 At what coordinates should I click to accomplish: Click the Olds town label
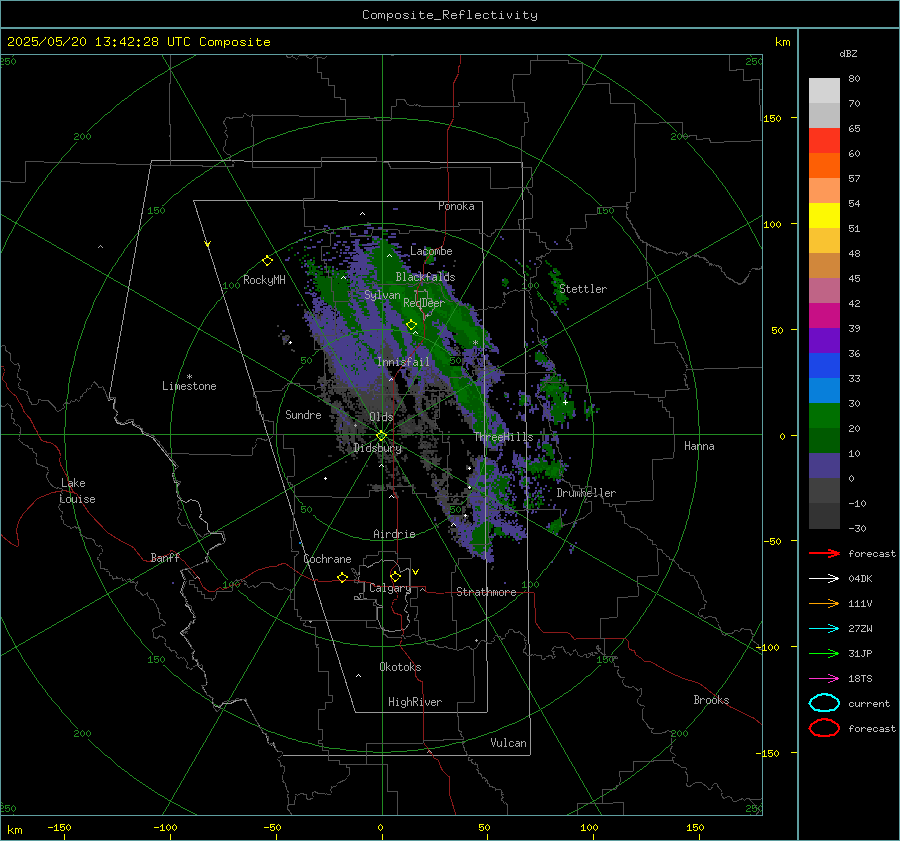(381, 417)
